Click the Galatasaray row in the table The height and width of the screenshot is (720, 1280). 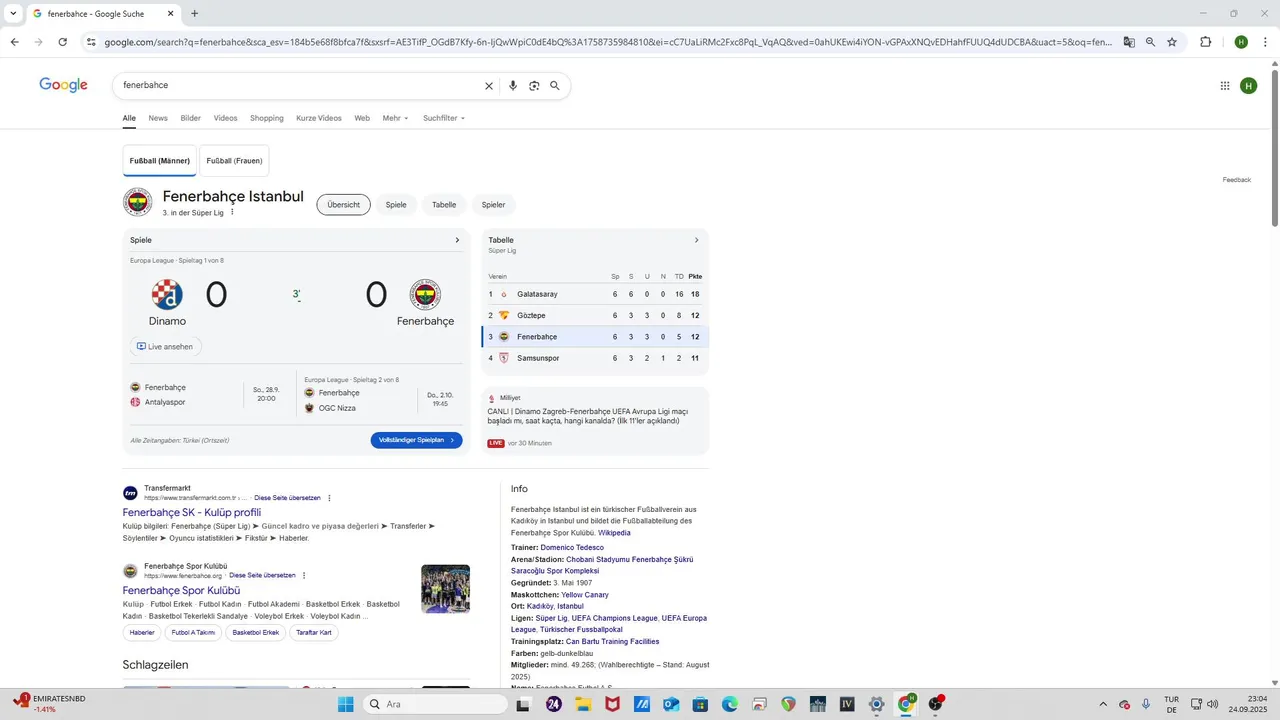[x=595, y=294]
